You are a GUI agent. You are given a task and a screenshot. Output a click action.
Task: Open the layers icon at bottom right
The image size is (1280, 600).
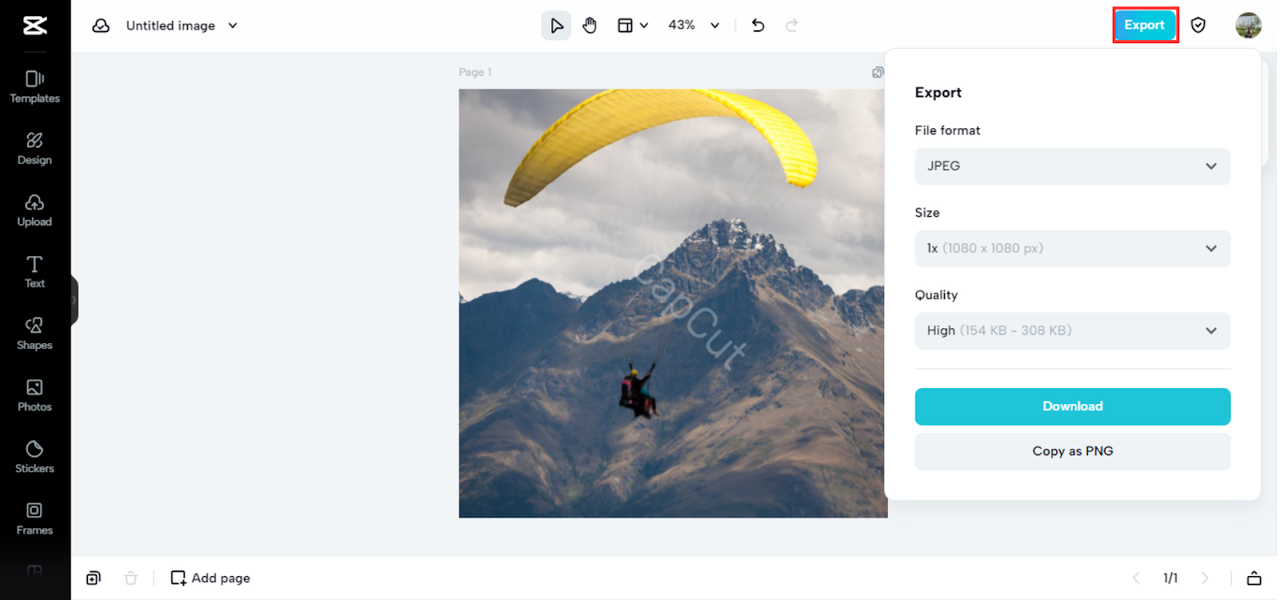[x=1254, y=578]
